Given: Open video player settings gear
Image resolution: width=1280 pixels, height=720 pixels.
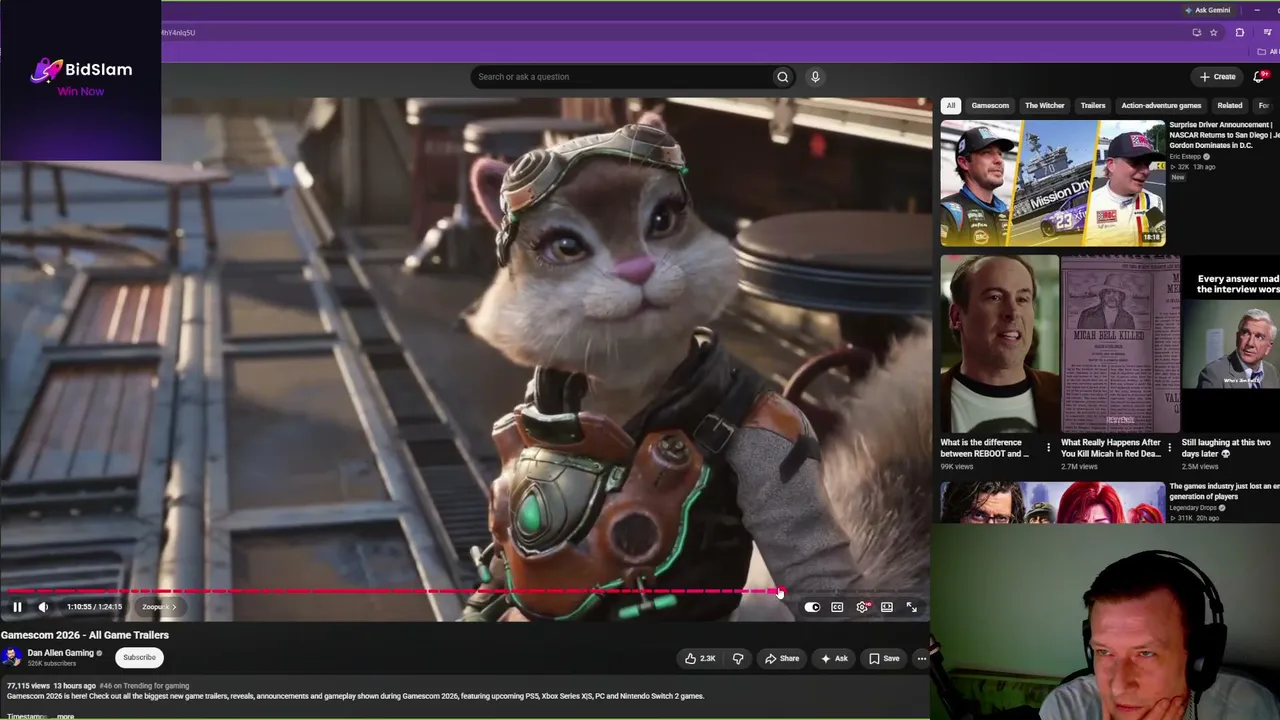Looking at the screenshot, I should tap(862, 607).
